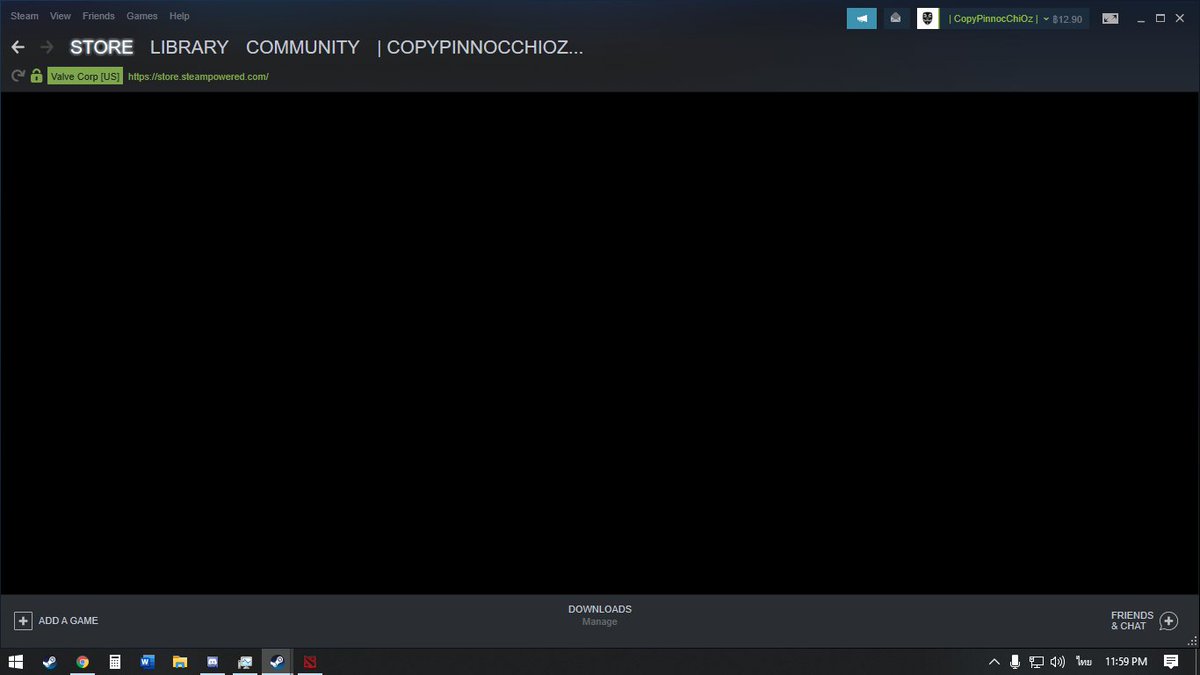Open network status tray icon

pos(1037,661)
